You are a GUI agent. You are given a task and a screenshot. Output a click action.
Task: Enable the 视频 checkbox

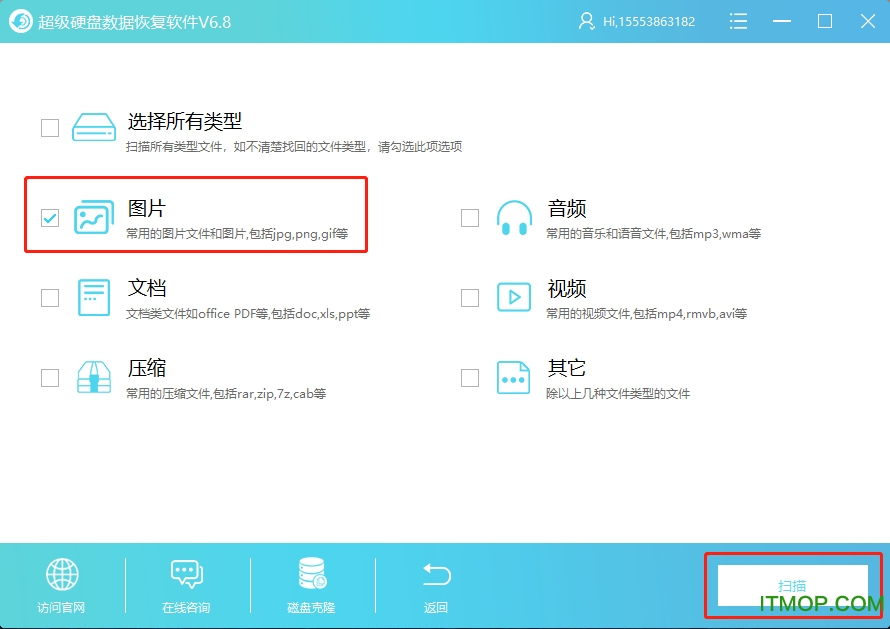tap(469, 297)
